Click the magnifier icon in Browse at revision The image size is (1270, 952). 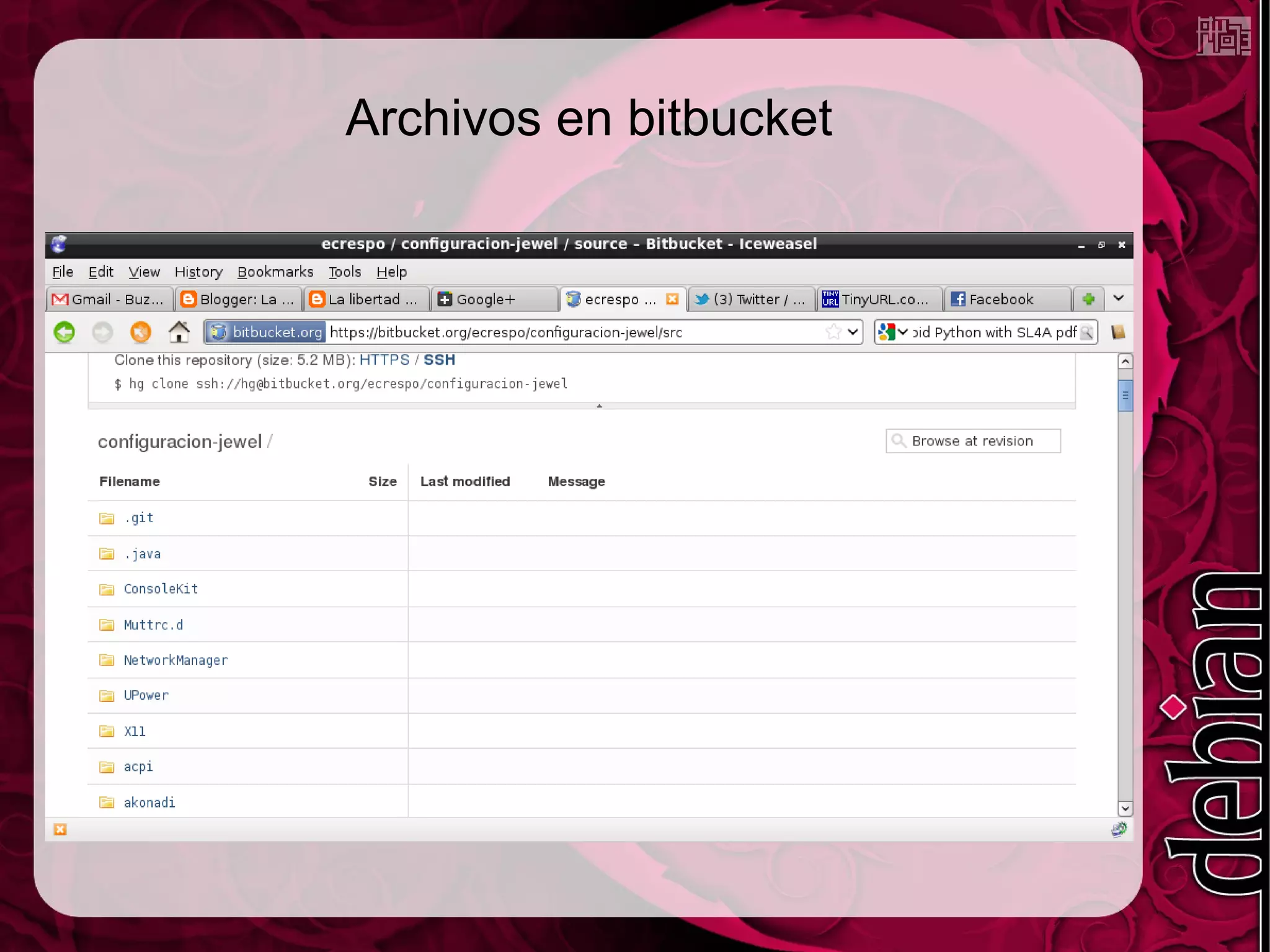click(x=899, y=441)
